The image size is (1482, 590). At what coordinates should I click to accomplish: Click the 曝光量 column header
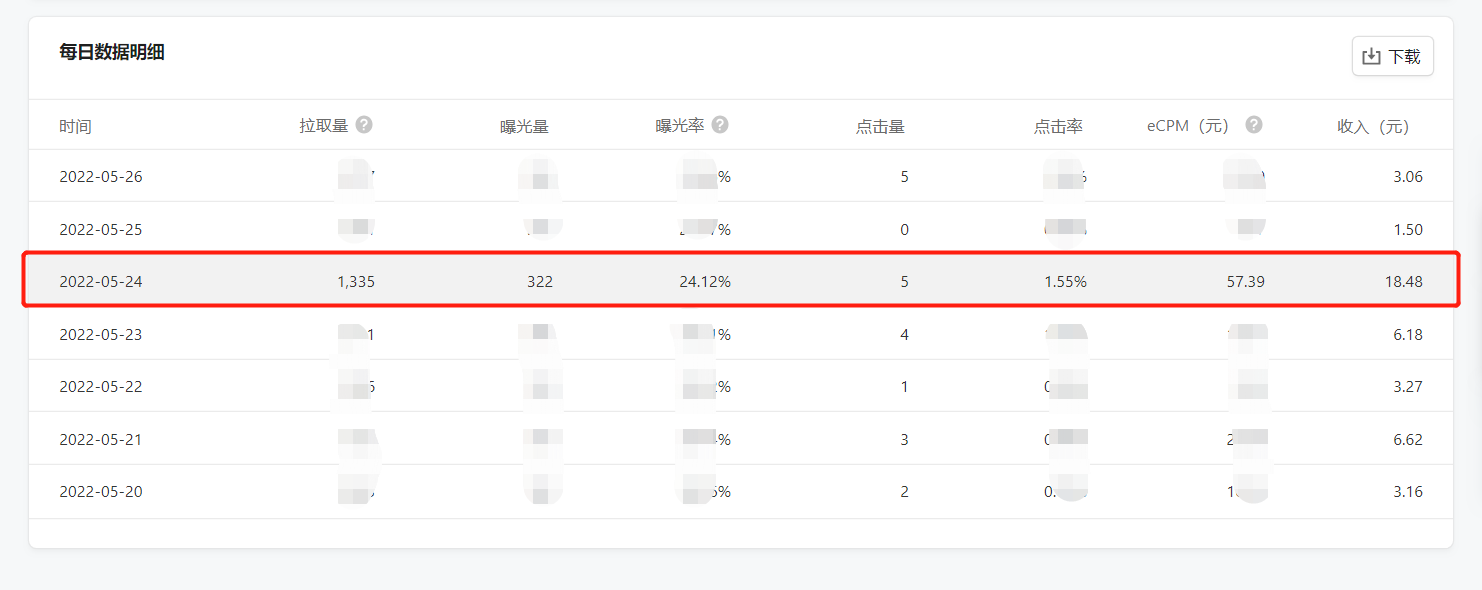[x=524, y=127]
